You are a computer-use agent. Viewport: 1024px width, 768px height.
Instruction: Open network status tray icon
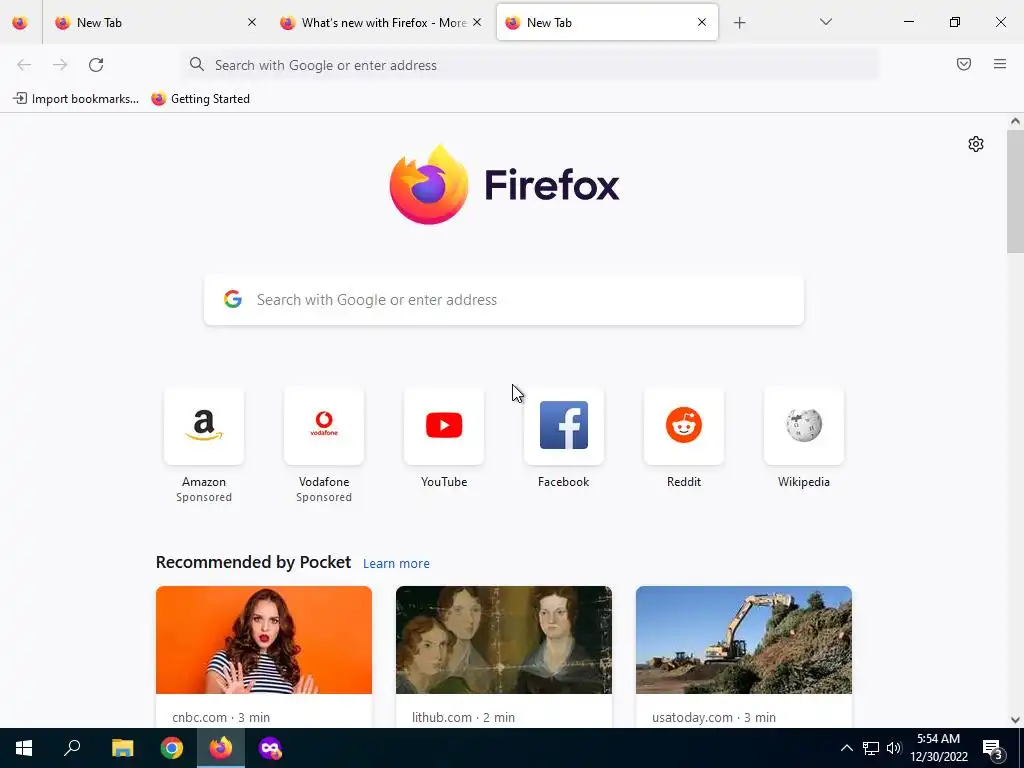tap(871, 748)
